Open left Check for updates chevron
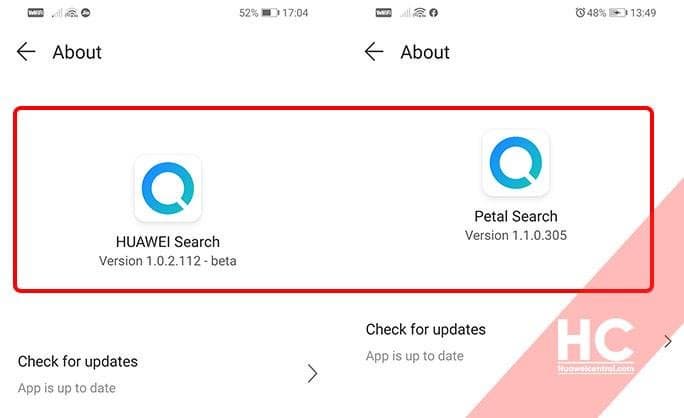684x418 pixels. 312,373
